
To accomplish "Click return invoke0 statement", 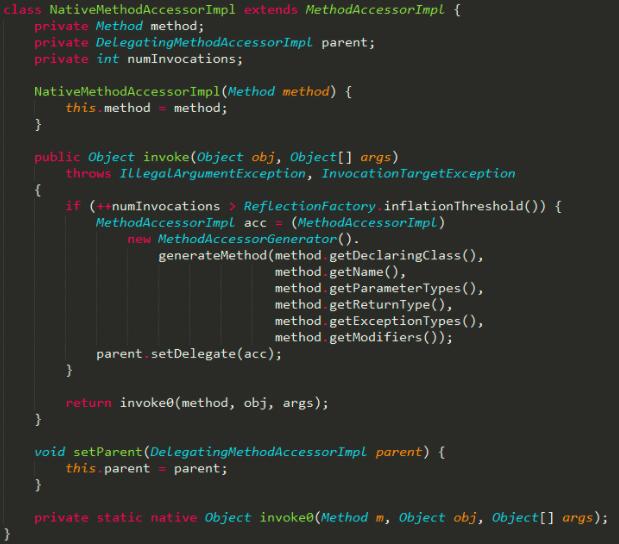I will (x=197, y=403).
